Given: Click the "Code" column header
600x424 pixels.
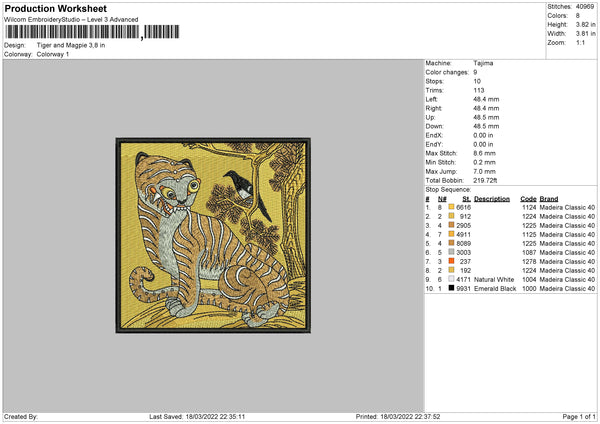Looking at the screenshot, I should click(528, 199).
